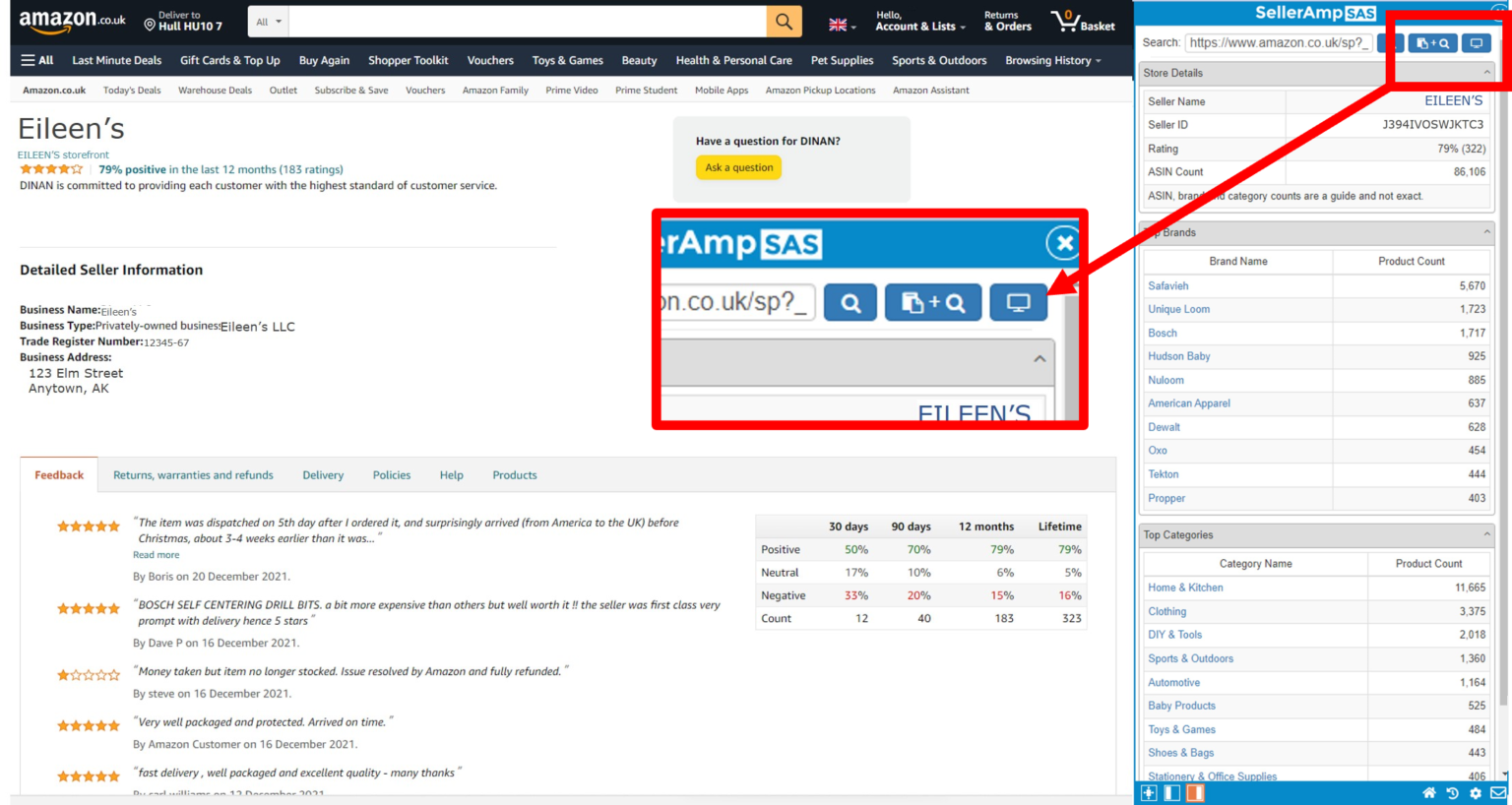Screen dimensions: 1512x805
Task: Click the SellerAmp search URL field
Action: 1278,42
